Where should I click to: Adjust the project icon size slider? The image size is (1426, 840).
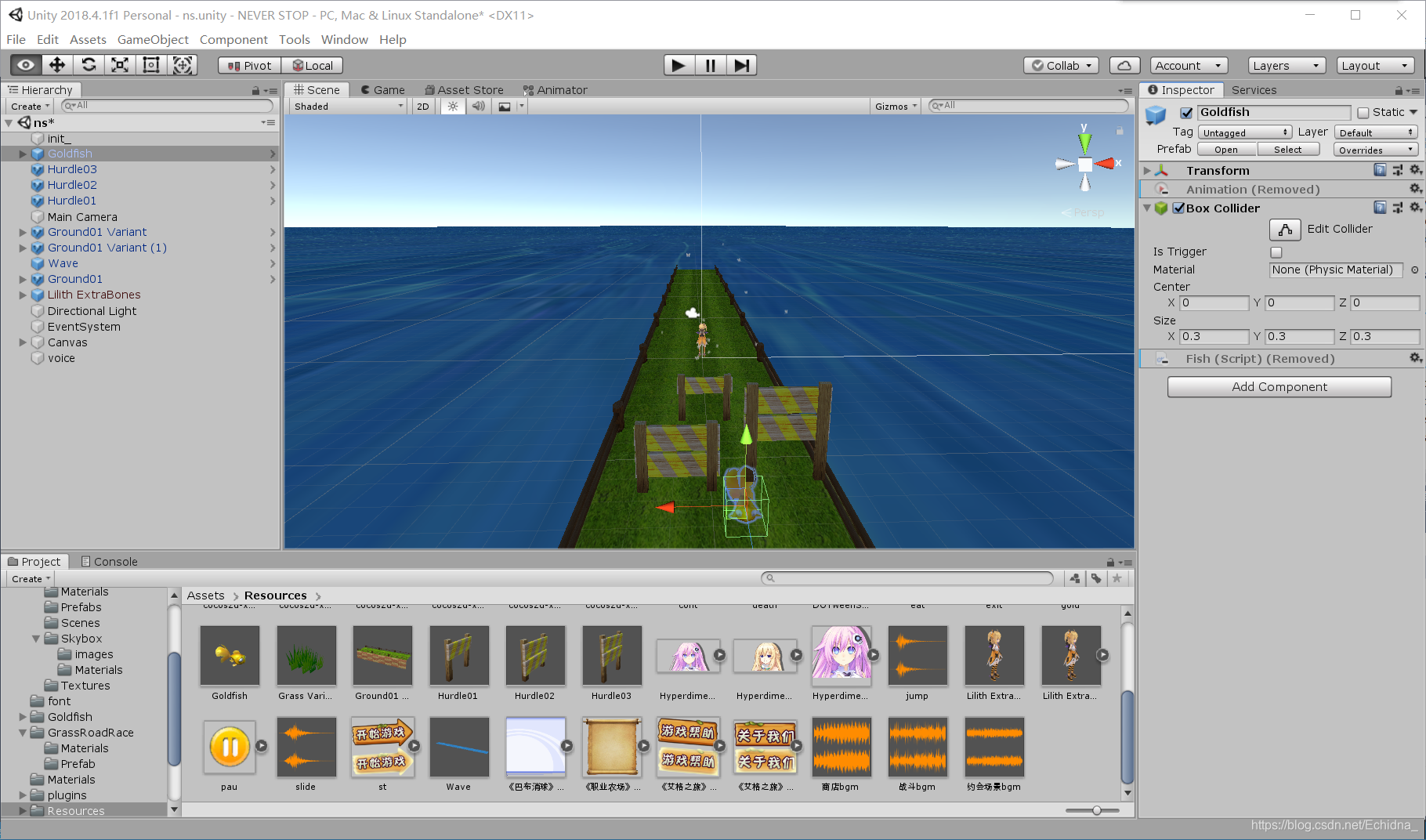(x=1096, y=811)
